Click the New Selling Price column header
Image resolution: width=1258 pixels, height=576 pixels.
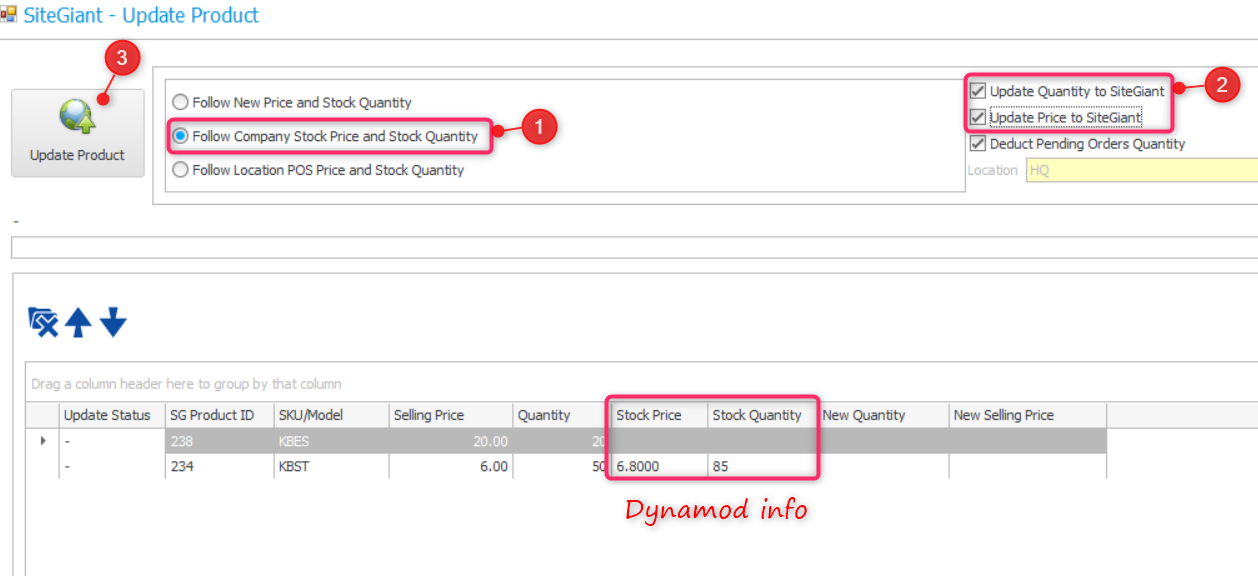pyautogui.click(x=1027, y=415)
